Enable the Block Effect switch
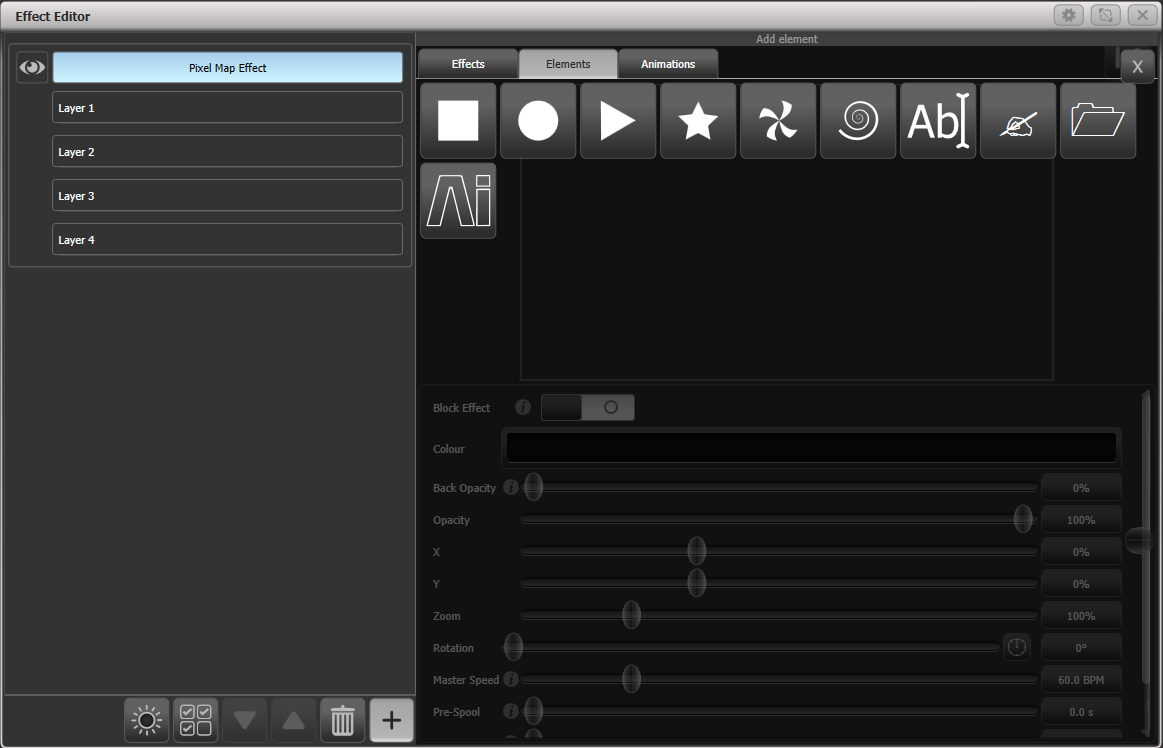This screenshot has width=1163, height=748. pos(587,407)
